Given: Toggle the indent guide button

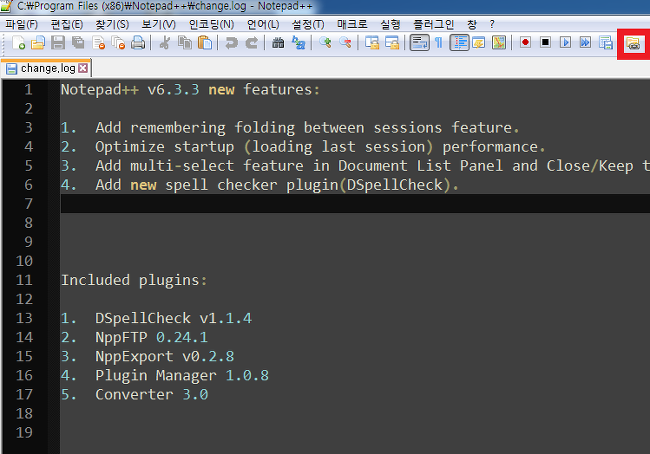Looking at the screenshot, I should 459,43.
